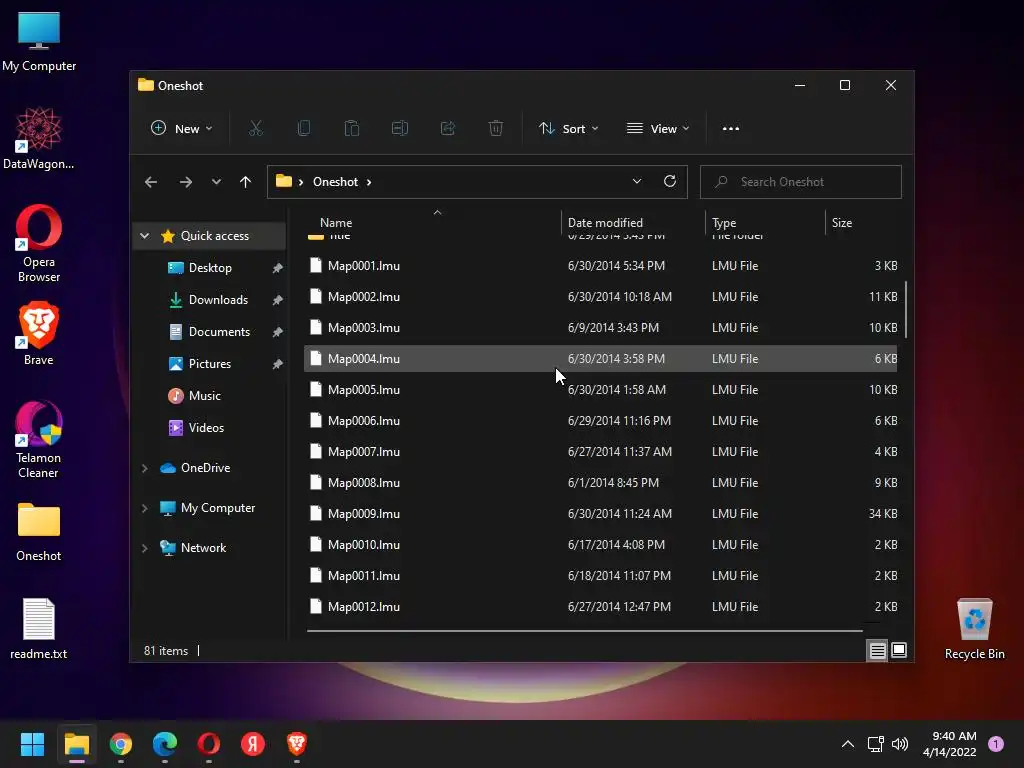1024x768 pixels.
Task: Click the volume icon in system tray
Action: pyautogui.click(x=900, y=744)
